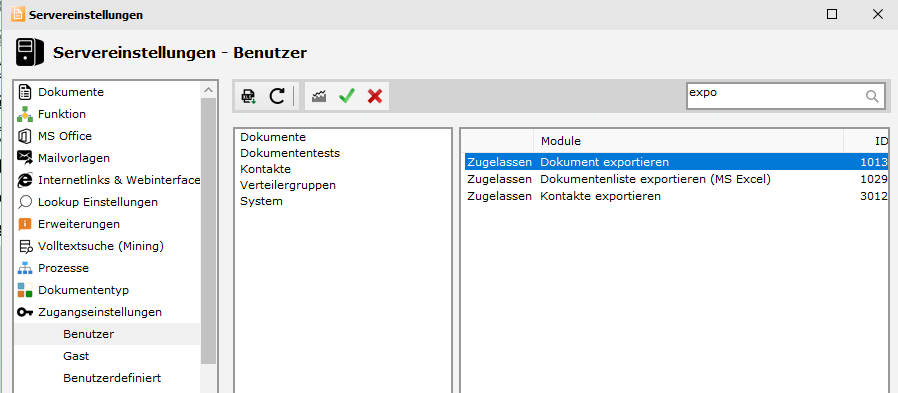
Task: Click the green checkmark allow icon
Action: tap(346, 96)
